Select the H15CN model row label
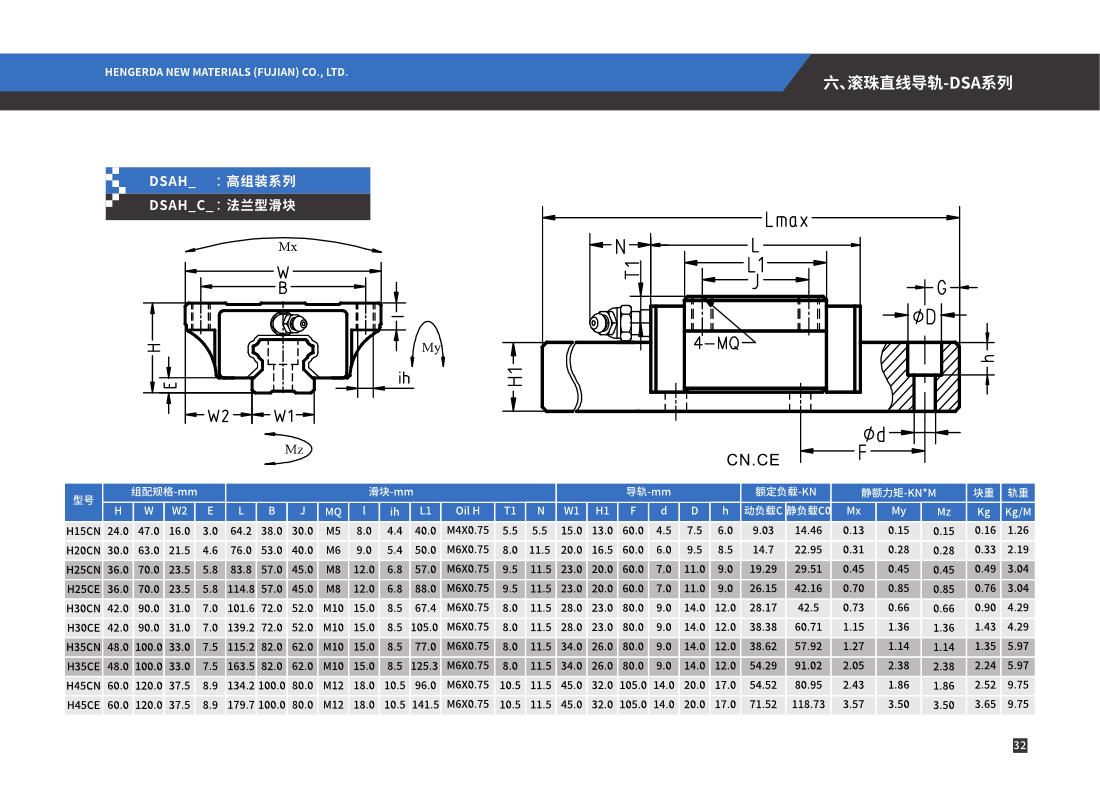 coord(84,530)
